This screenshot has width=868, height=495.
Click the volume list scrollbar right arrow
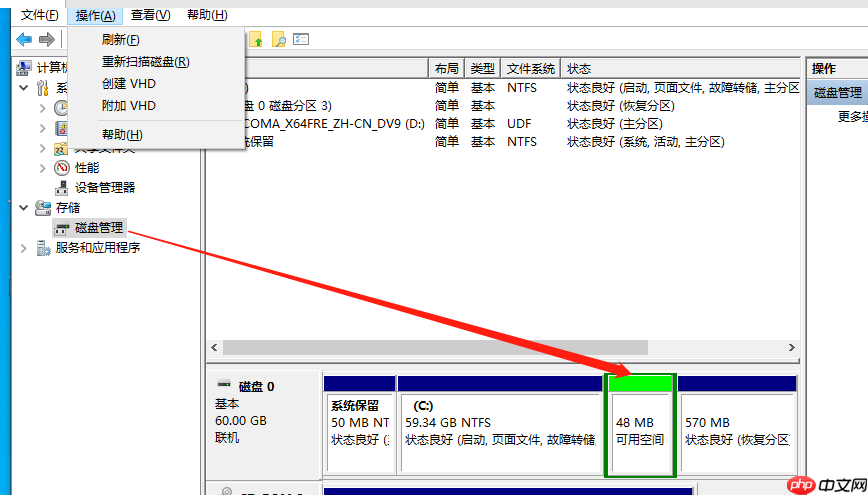click(x=792, y=348)
